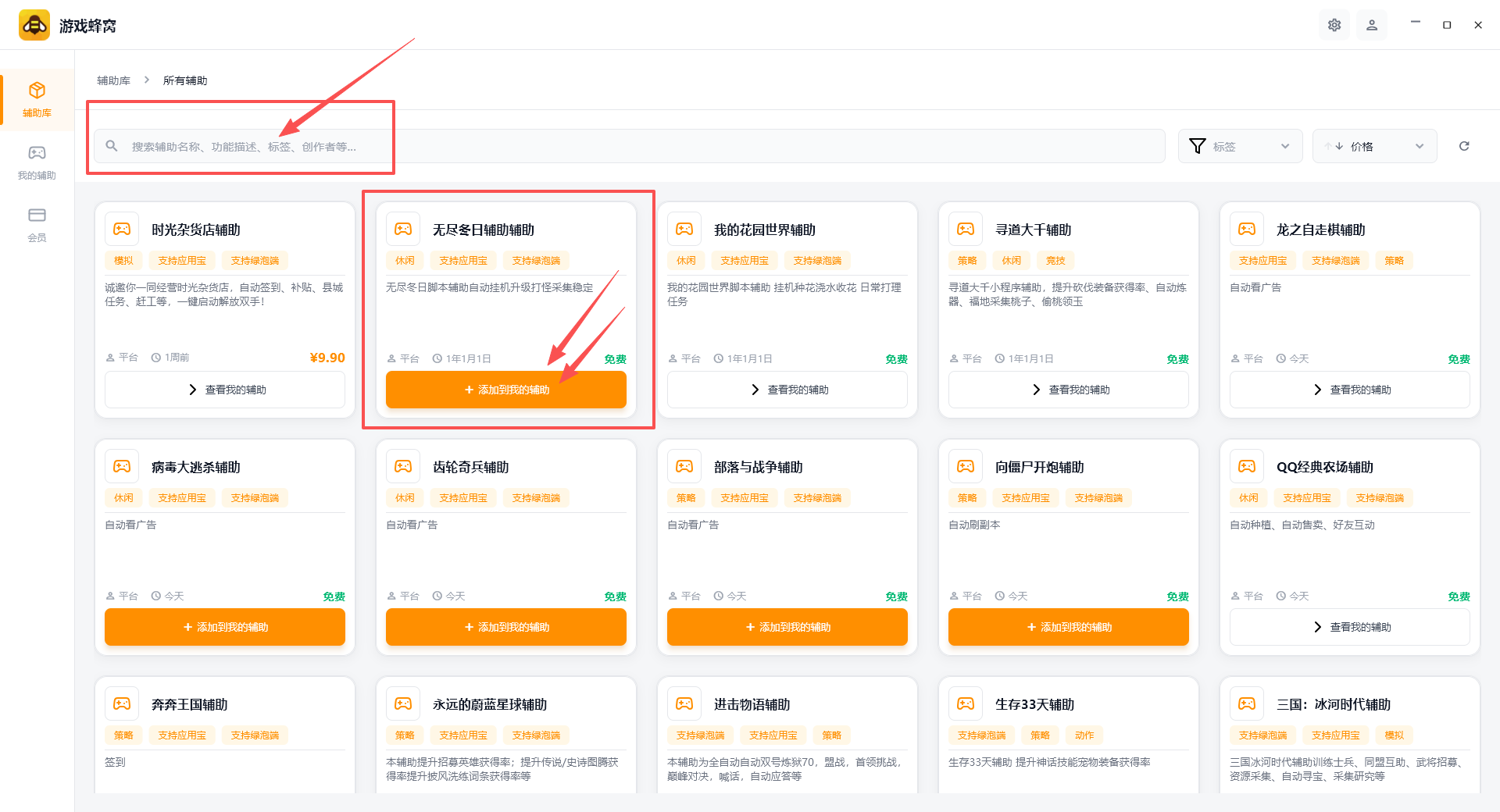Click the 竞技 tag on 寻道大千辅助
This screenshot has width=1500, height=812.
(x=1055, y=261)
